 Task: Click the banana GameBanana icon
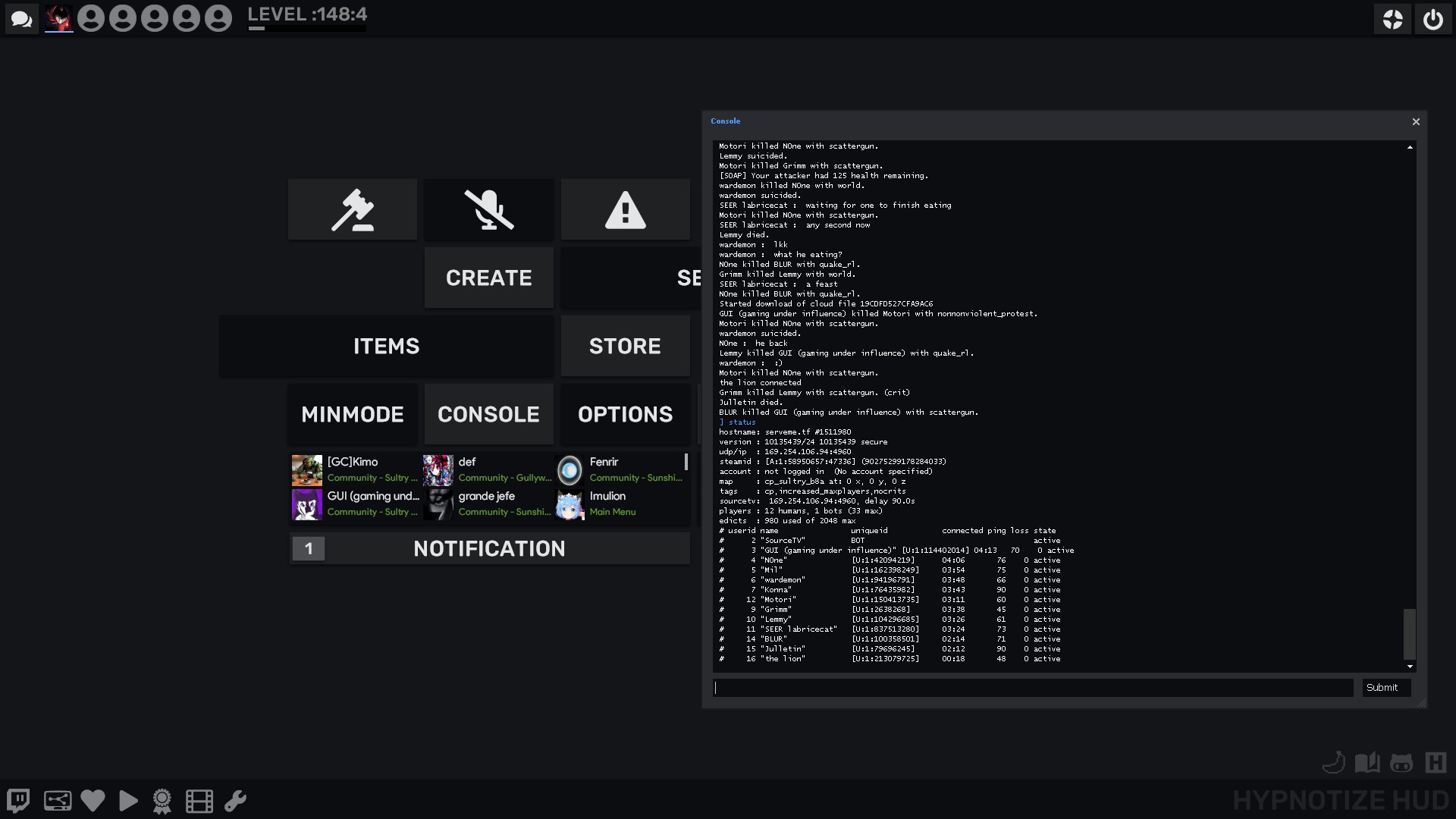[1333, 763]
